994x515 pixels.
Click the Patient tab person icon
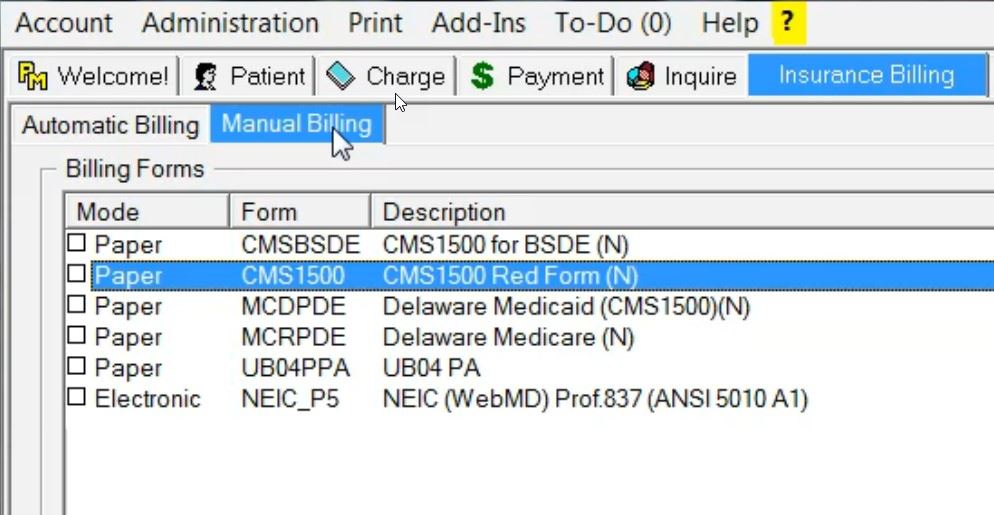(x=207, y=76)
